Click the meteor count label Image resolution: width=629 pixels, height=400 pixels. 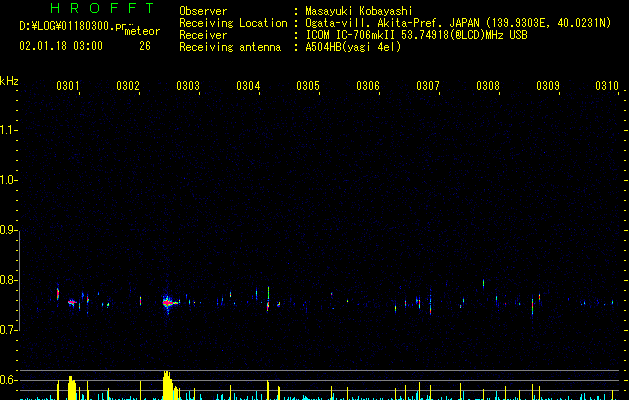click(142, 31)
